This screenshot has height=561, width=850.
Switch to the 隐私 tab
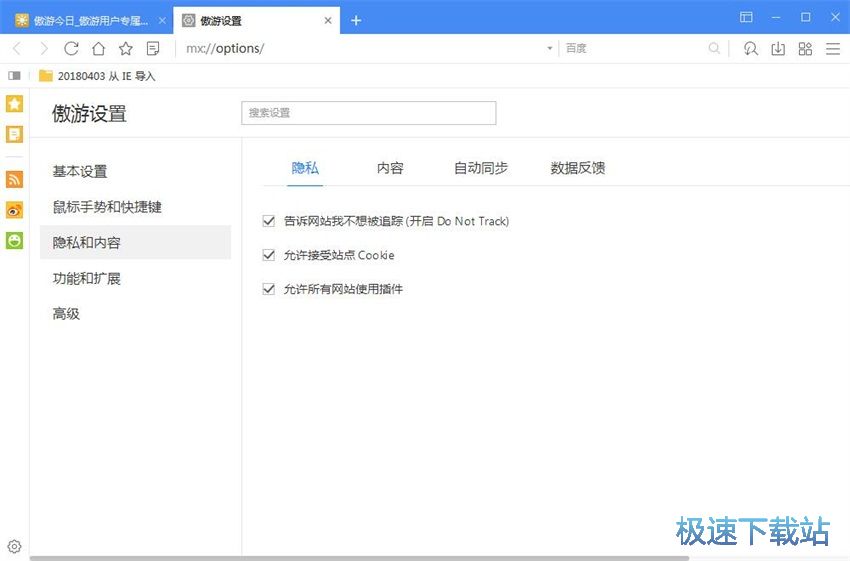click(305, 168)
